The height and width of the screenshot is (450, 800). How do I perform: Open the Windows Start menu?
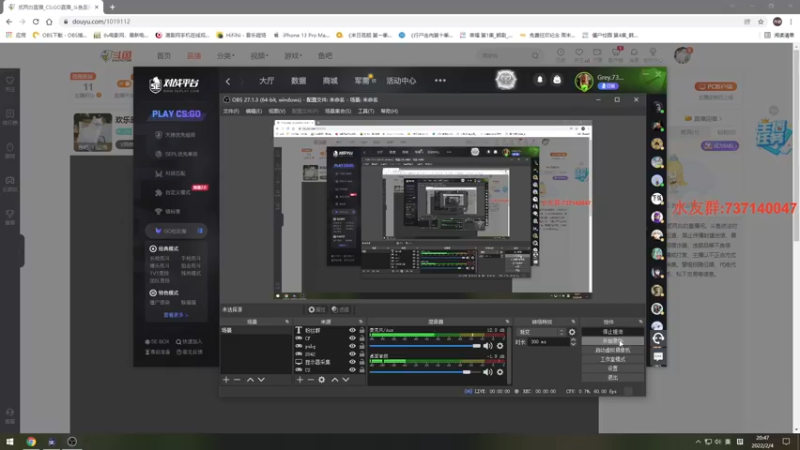click(10, 441)
